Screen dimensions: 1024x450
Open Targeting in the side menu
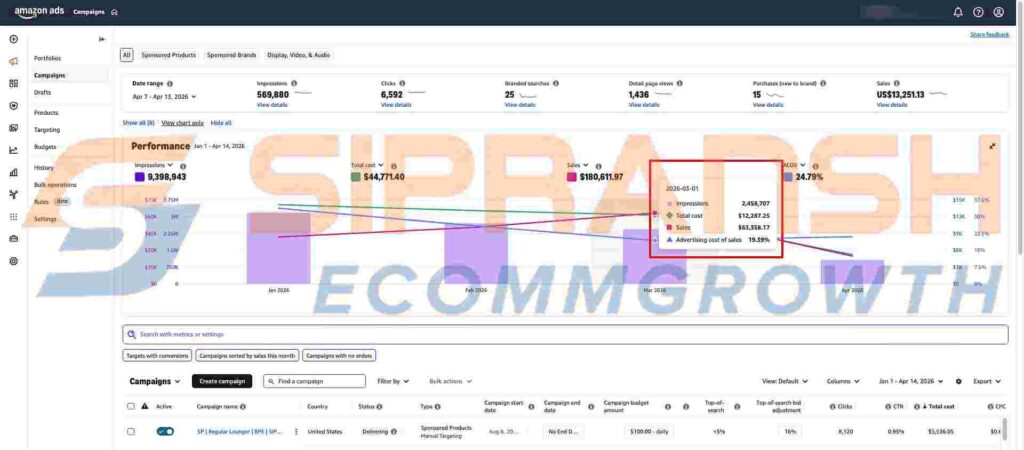pos(47,129)
